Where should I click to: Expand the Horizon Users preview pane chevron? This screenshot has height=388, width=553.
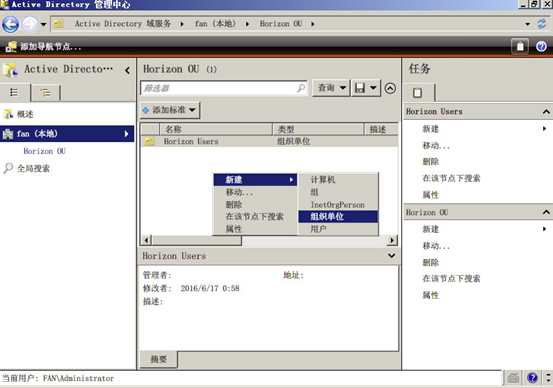(x=391, y=255)
